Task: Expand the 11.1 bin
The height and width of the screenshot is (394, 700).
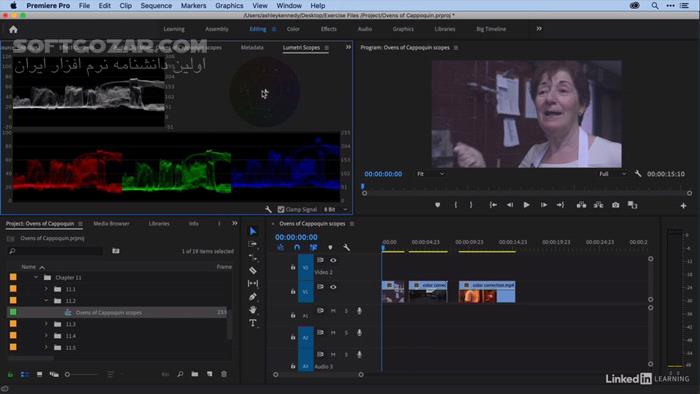Action: coord(46,289)
